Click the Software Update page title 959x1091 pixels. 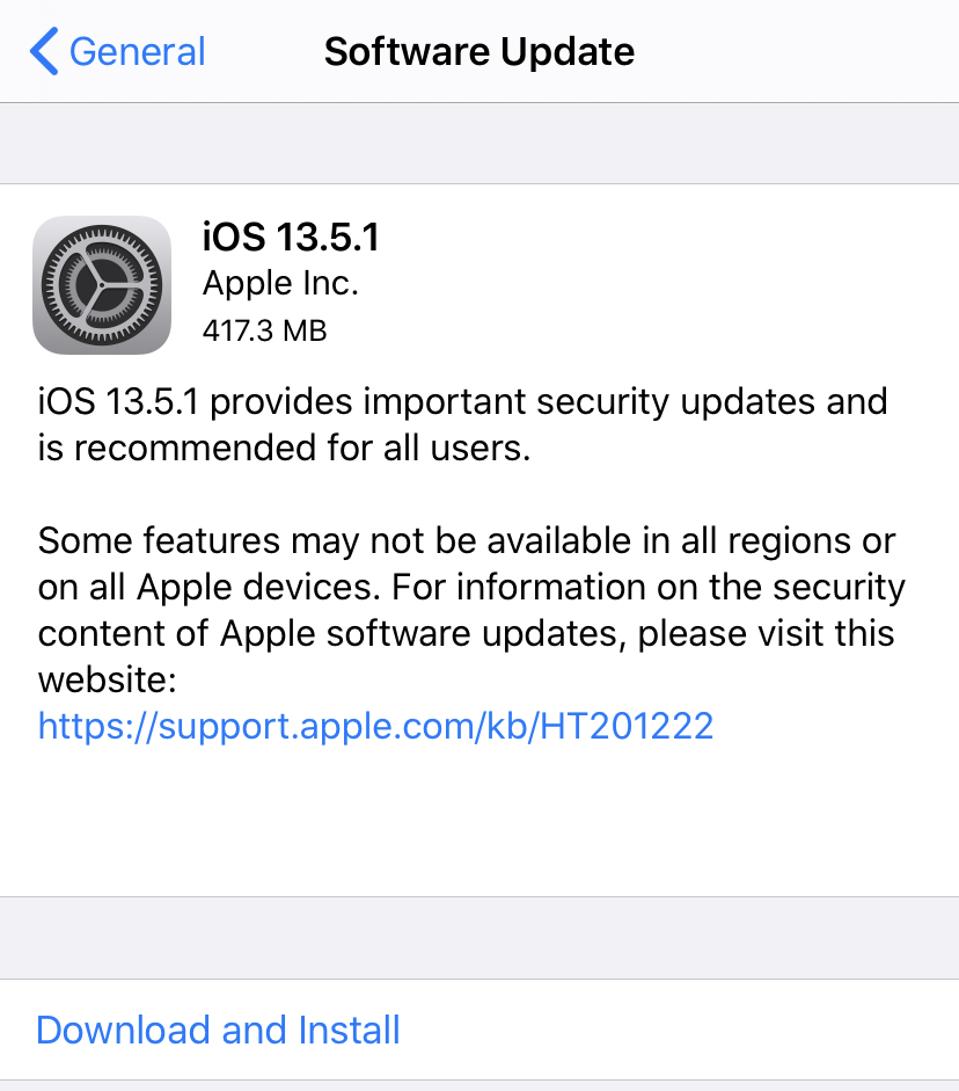coord(479,51)
